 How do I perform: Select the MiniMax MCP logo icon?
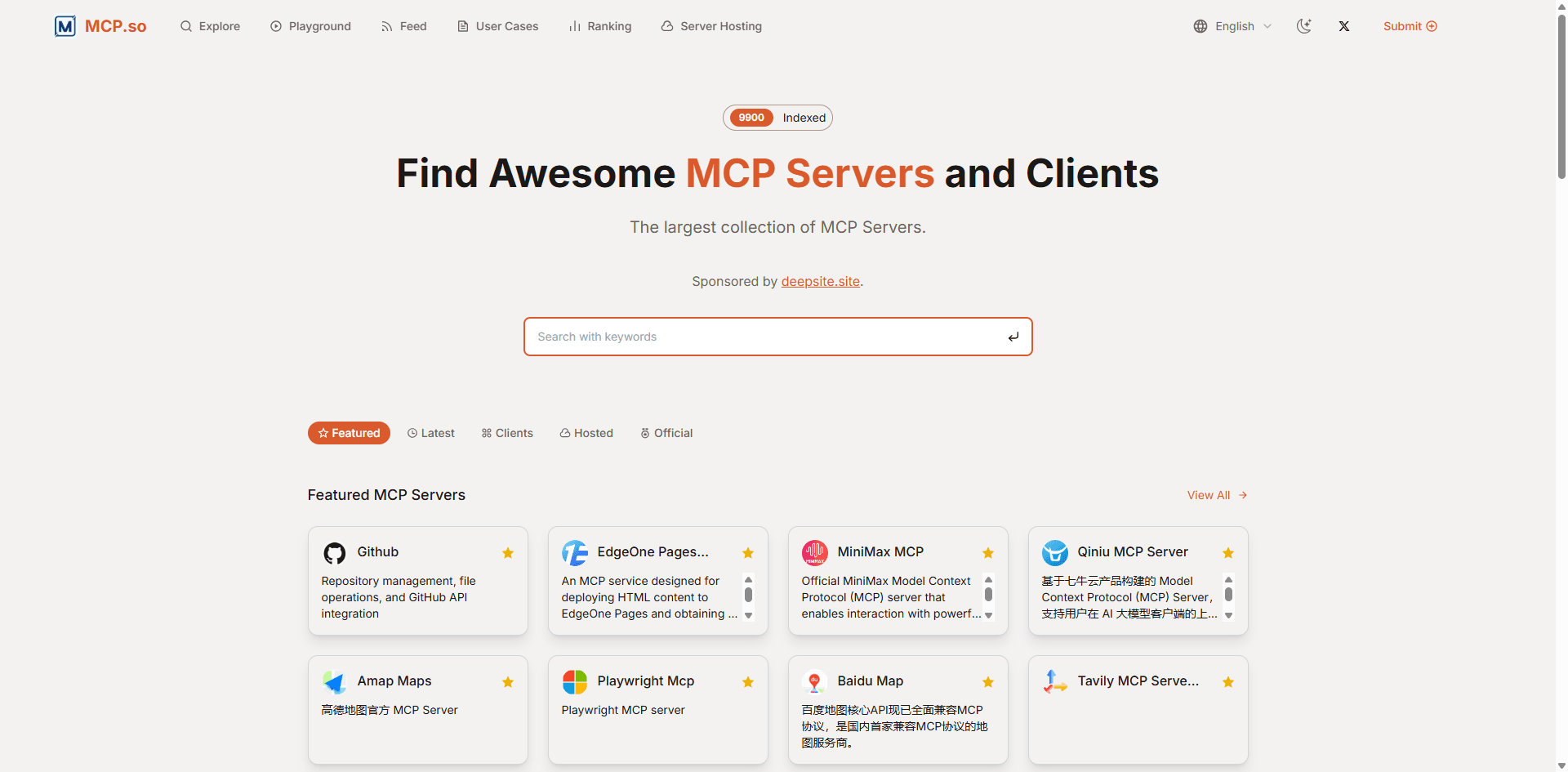point(814,552)
